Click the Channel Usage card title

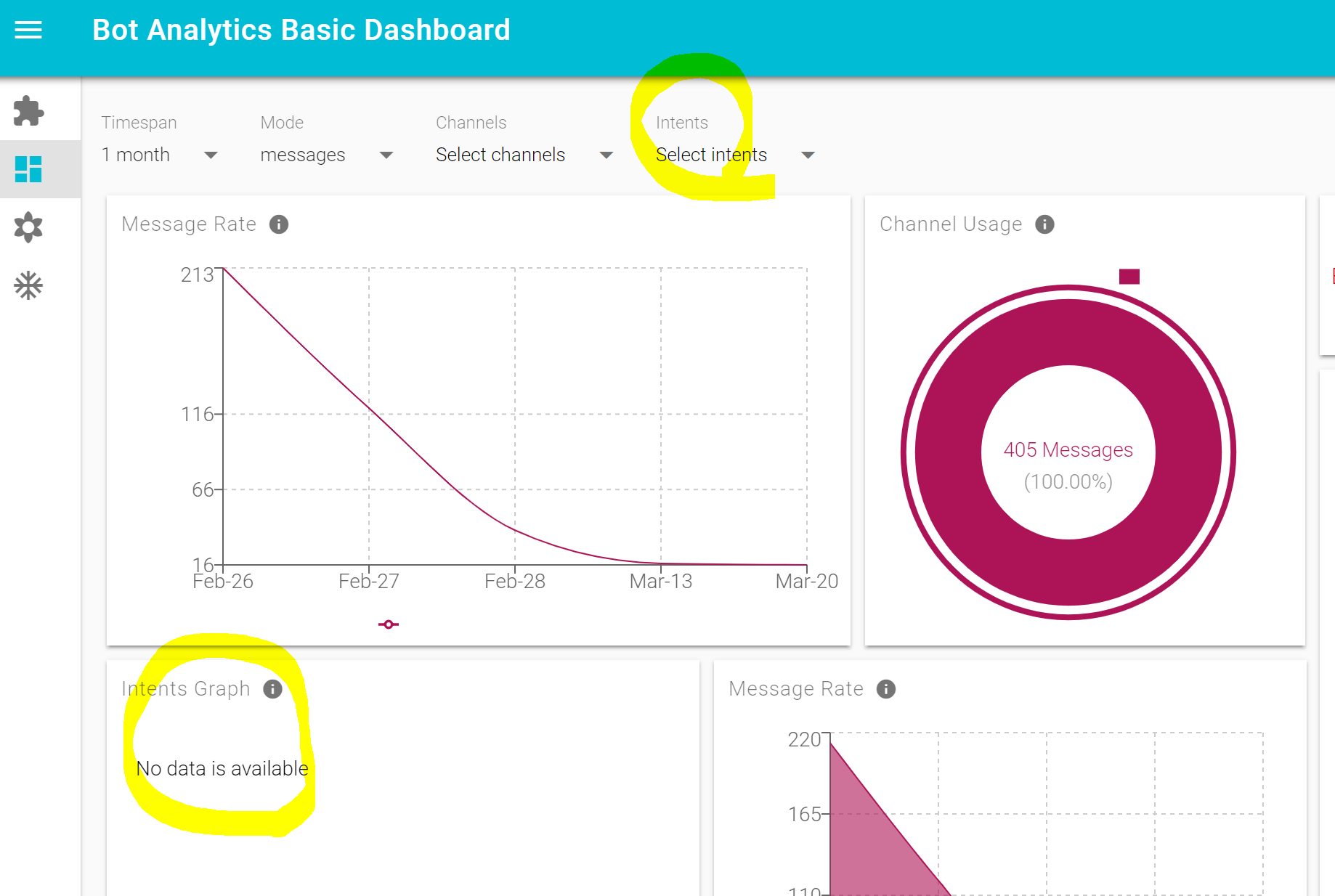pos(951,224)
